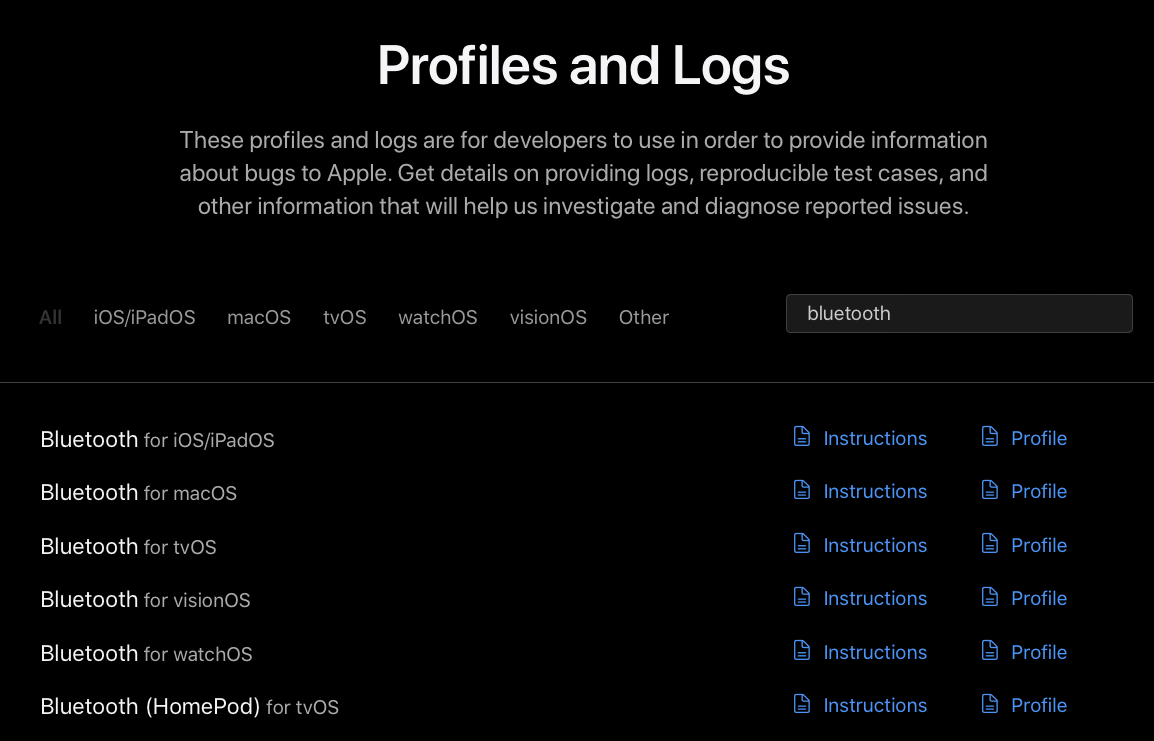Click Profile document icon for Bluetooth macOS
Image resolution: width=1154 pixels, height=741 pixels.
tap(989, 490)
